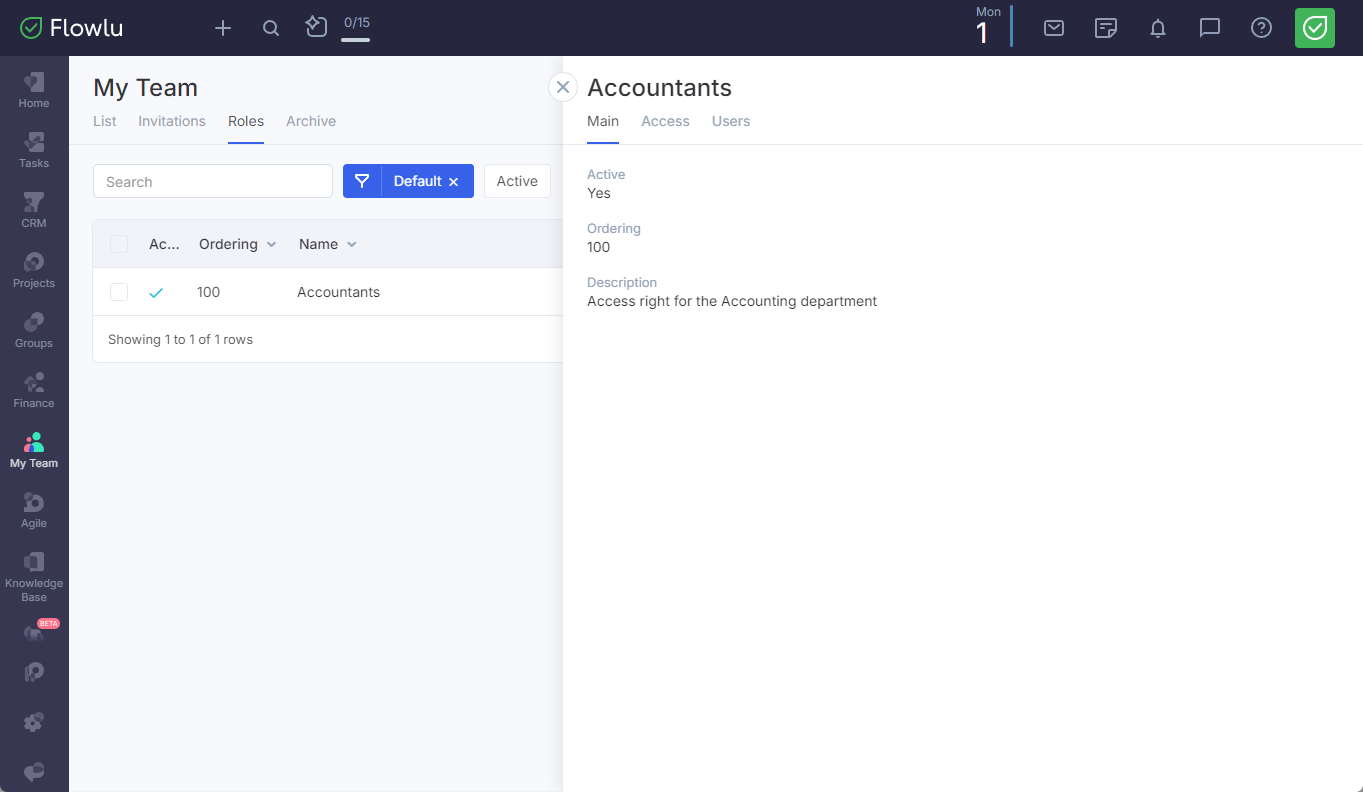Open the calendar showing Mon 1
Screen dimensions: 1363x792
tap(989, 26)
